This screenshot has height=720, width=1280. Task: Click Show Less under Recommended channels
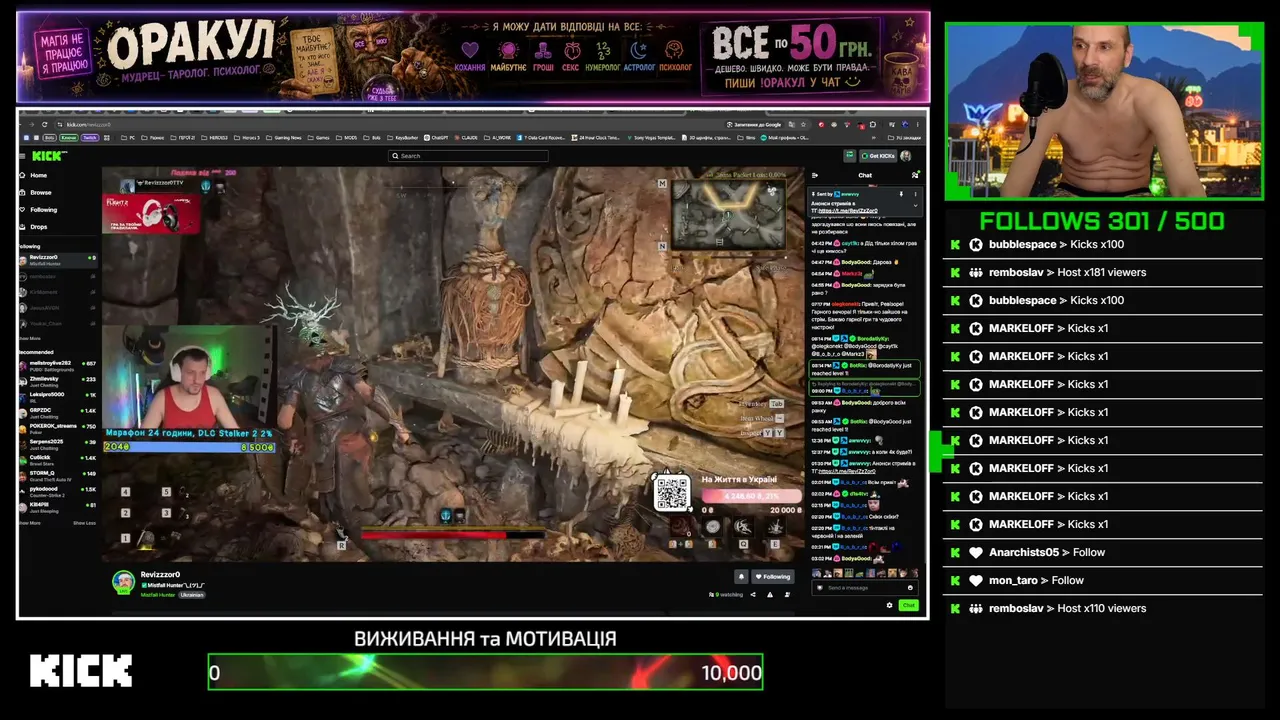[x=84, y=523]
